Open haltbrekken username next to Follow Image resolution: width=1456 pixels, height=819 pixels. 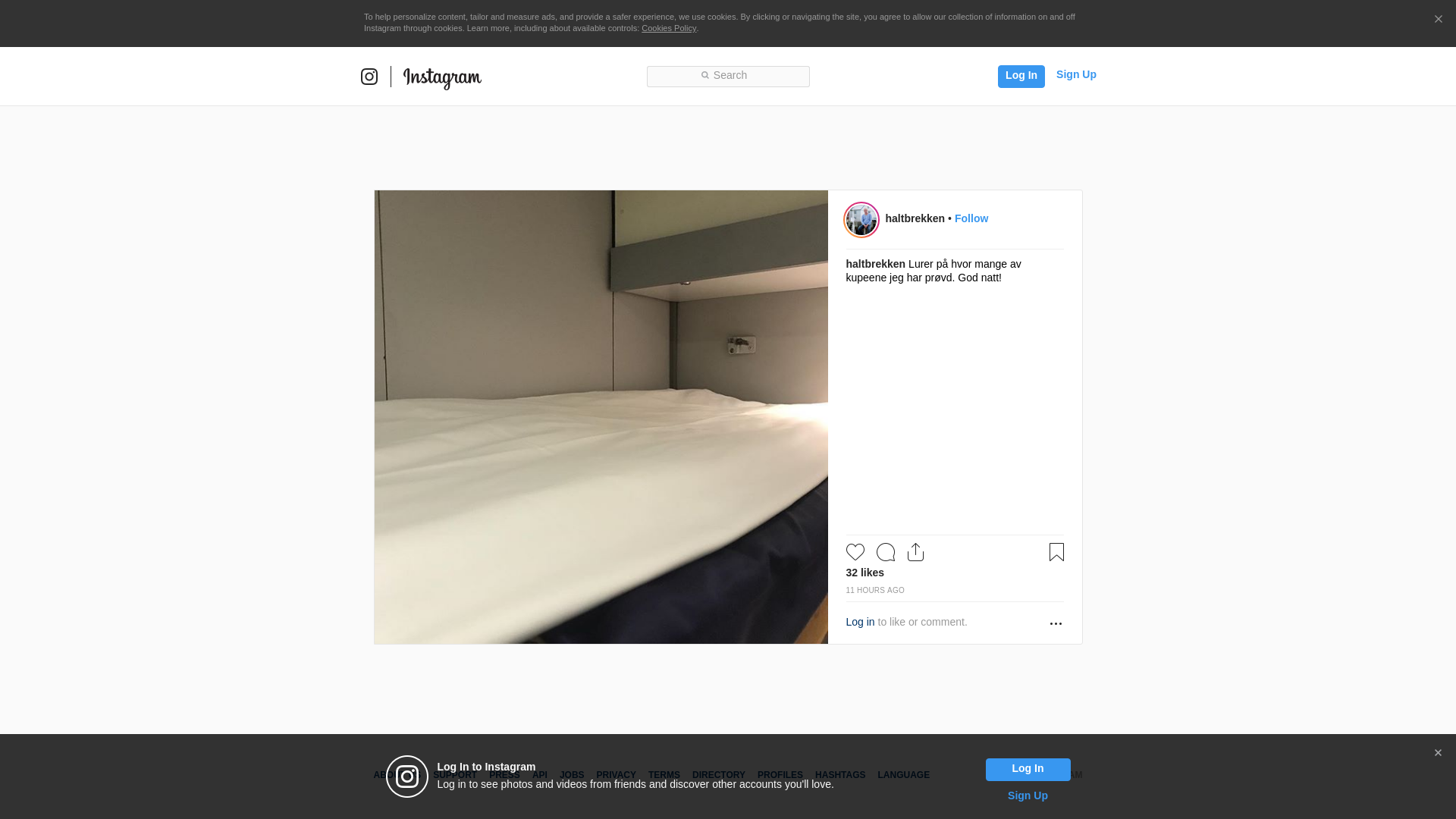pos(915,218)
